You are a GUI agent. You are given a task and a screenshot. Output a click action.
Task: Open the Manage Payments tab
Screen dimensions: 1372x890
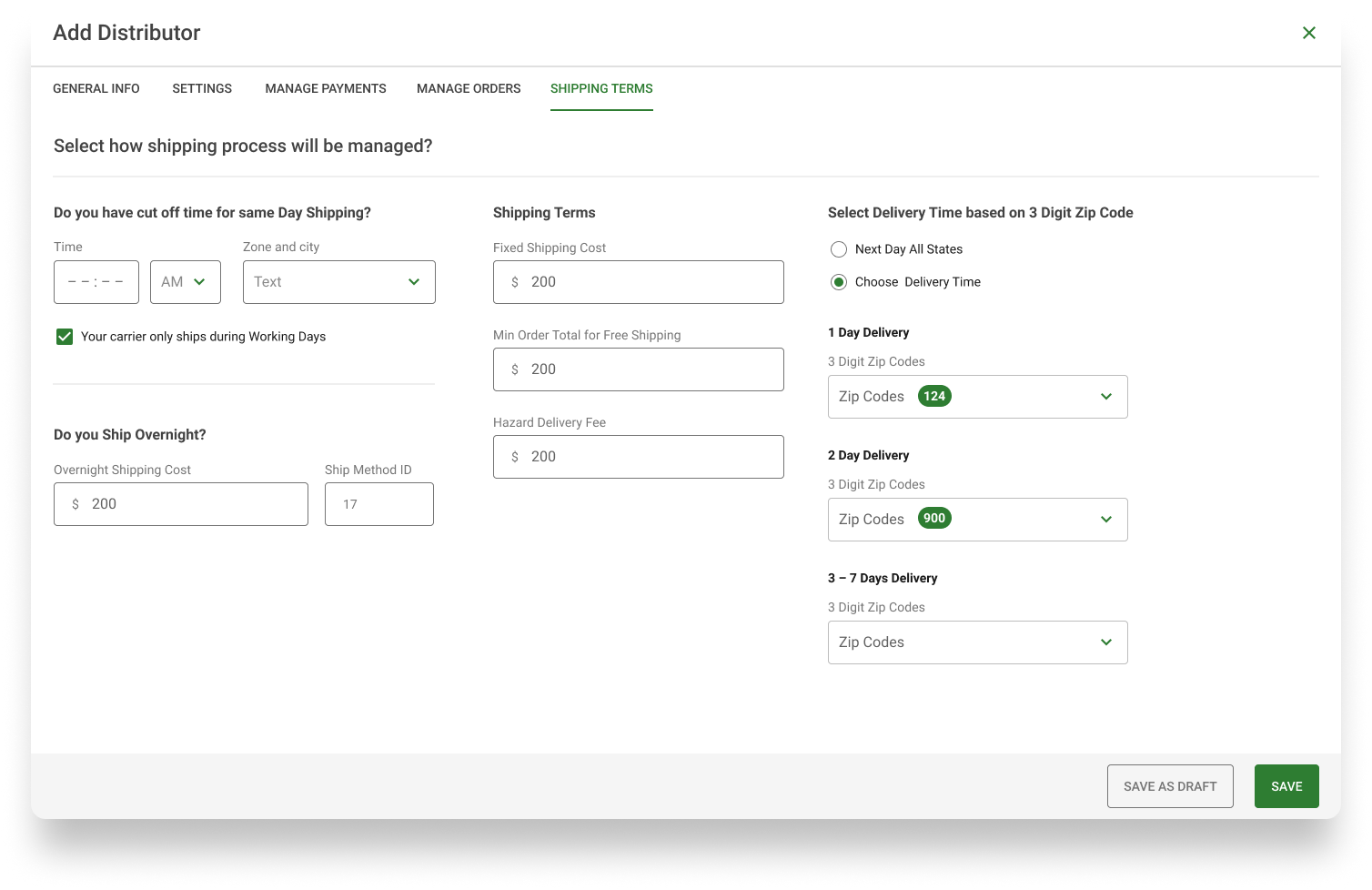pyautogui.click(x=326, y=88)
